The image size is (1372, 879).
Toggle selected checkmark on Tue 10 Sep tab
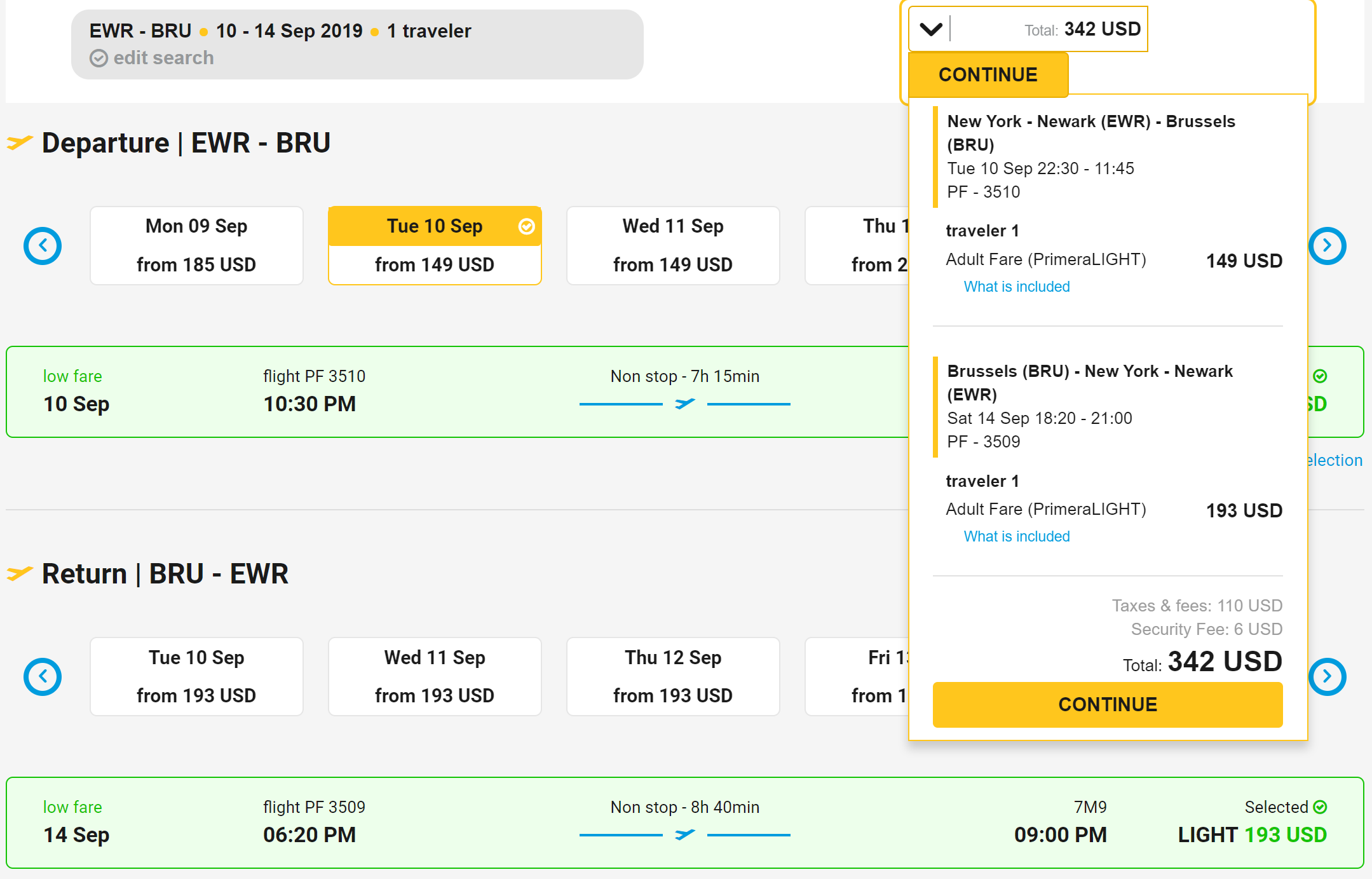pos(526,226)
